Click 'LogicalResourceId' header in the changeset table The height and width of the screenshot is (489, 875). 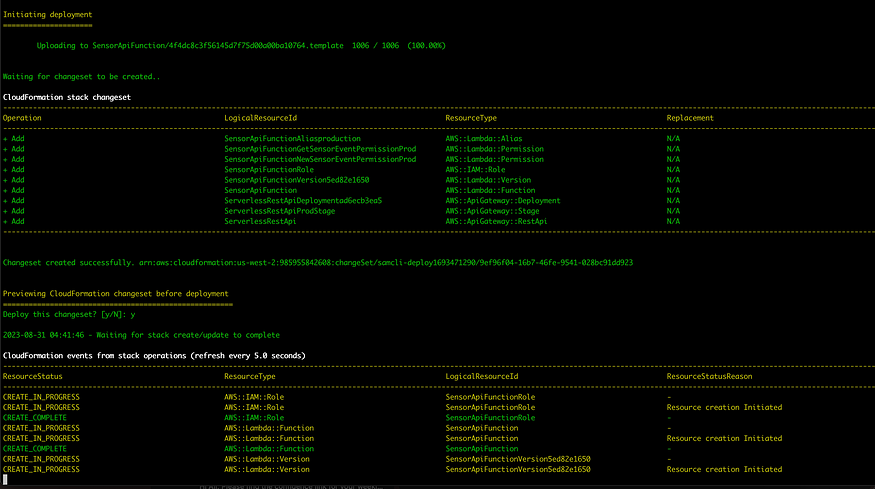[x=261, y=118]
